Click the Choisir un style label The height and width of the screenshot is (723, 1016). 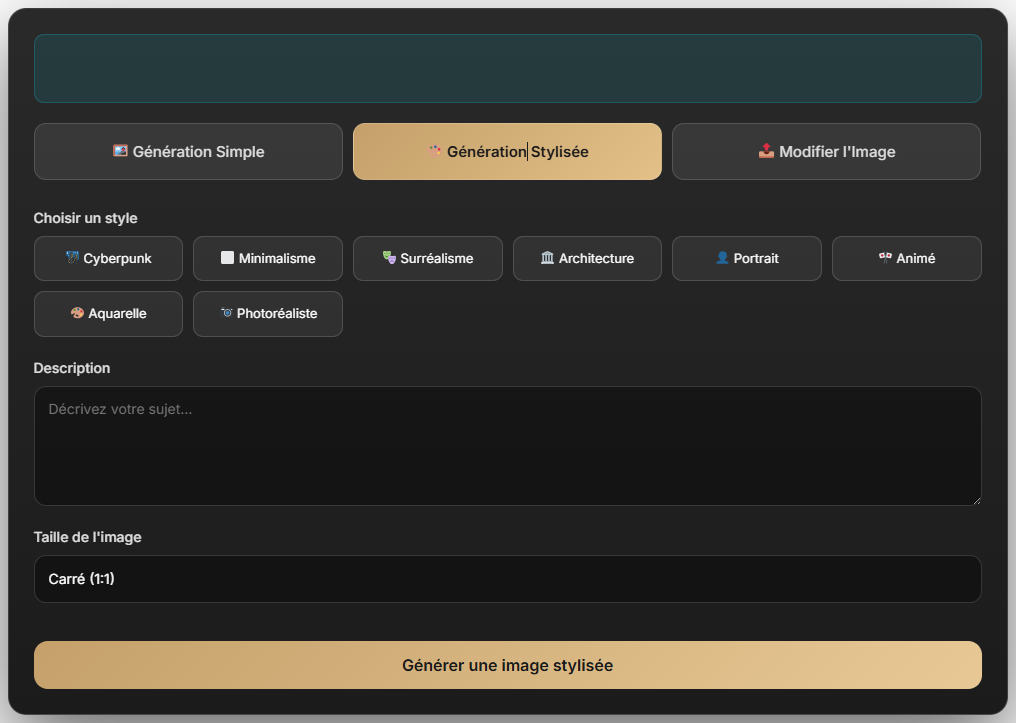86,218
